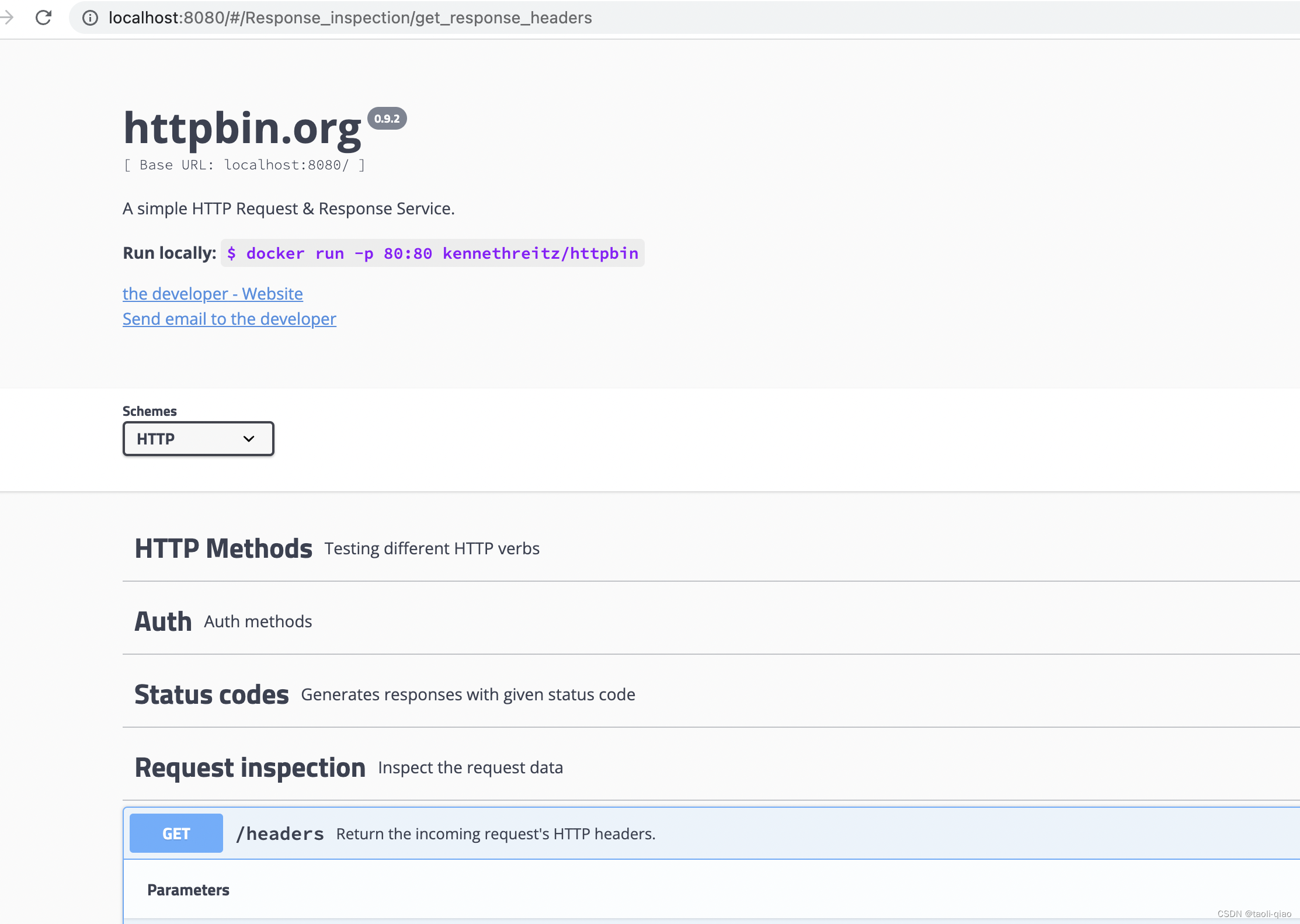Viewport: 1300px width, 924px height.
Task: Click 'Generates responses with given status code' text
Action: (468, 694)
